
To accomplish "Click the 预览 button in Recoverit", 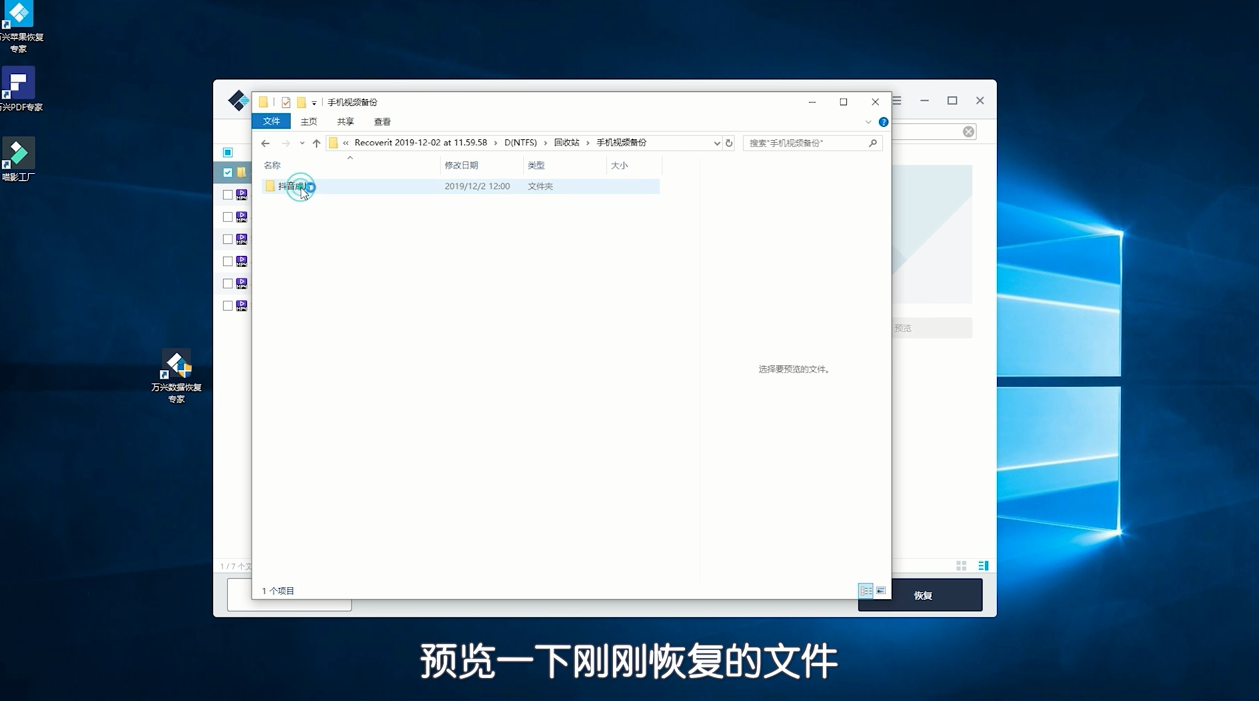I will click(931, 328).
